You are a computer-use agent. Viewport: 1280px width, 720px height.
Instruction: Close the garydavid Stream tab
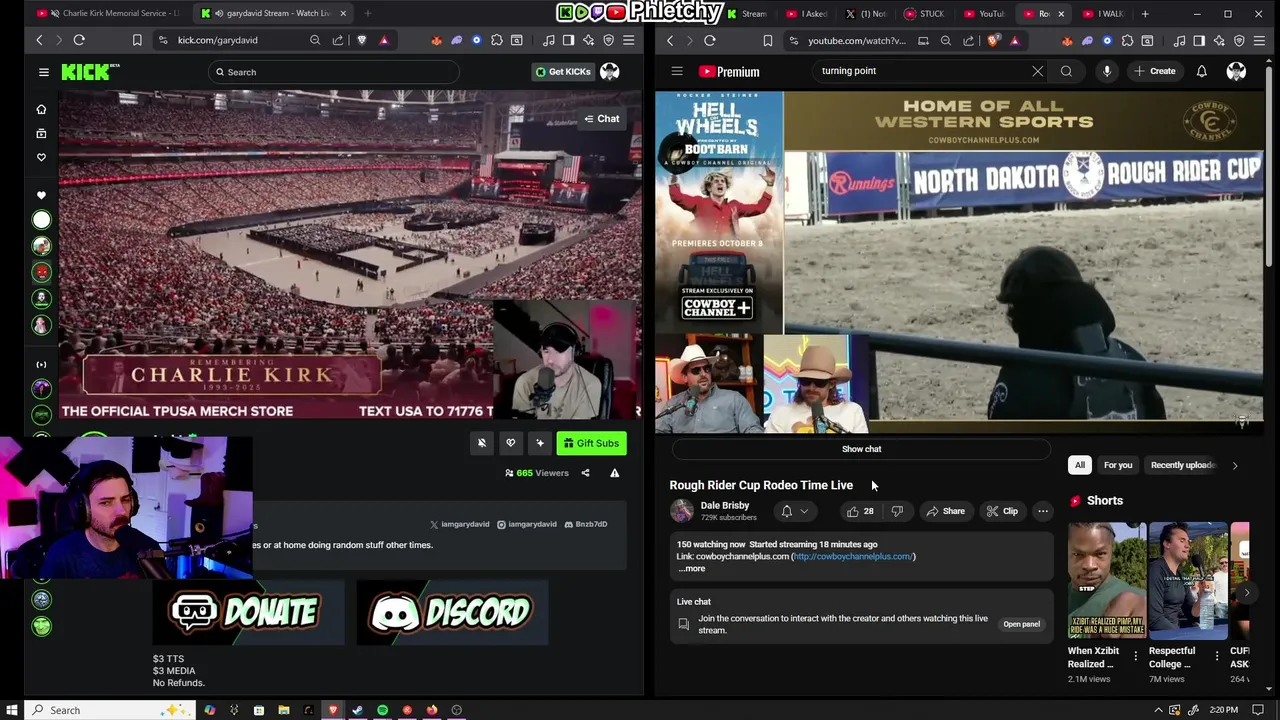[343, 14]
